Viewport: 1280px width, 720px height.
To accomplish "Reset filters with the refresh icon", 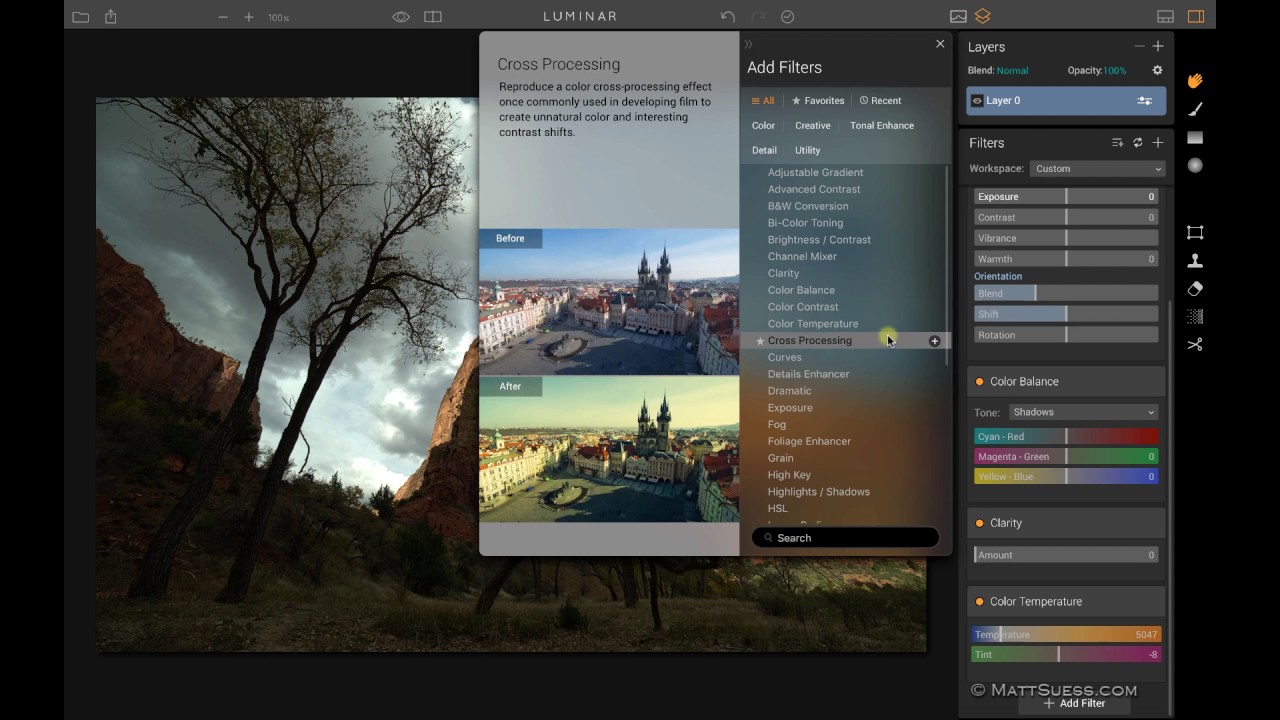I will coord(1137,143).
